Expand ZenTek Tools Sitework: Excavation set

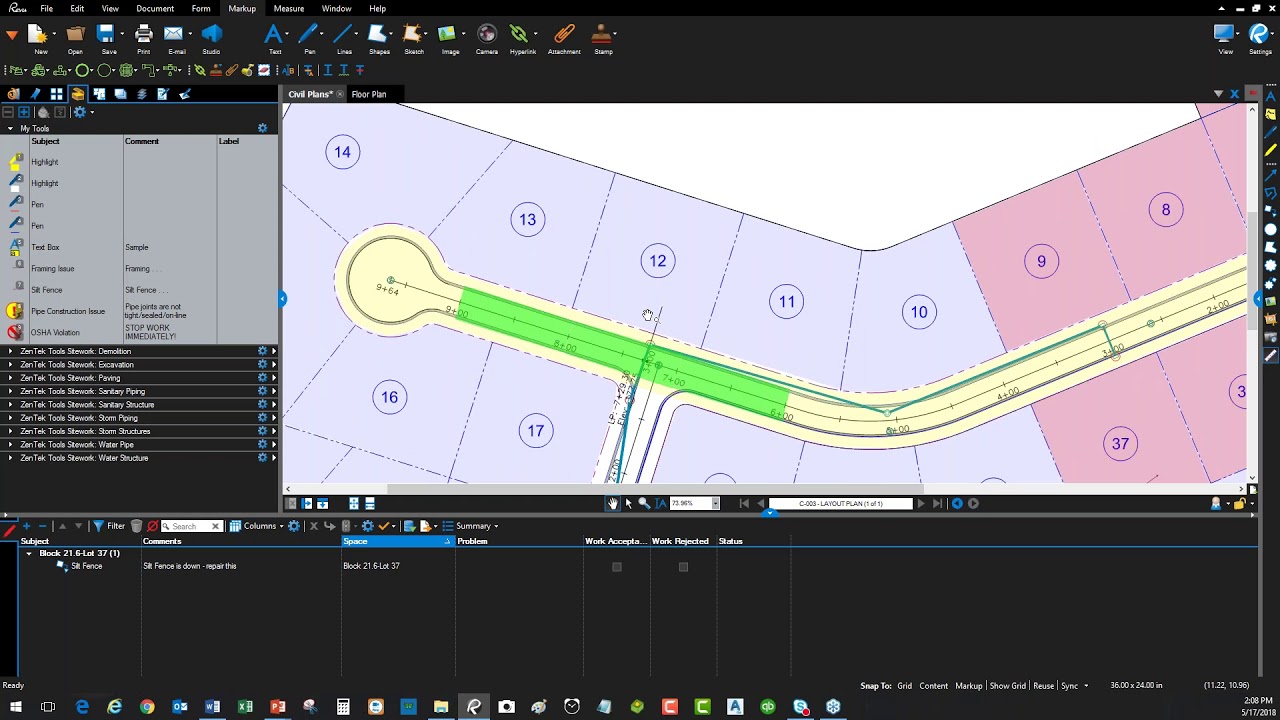coord(10,365)
